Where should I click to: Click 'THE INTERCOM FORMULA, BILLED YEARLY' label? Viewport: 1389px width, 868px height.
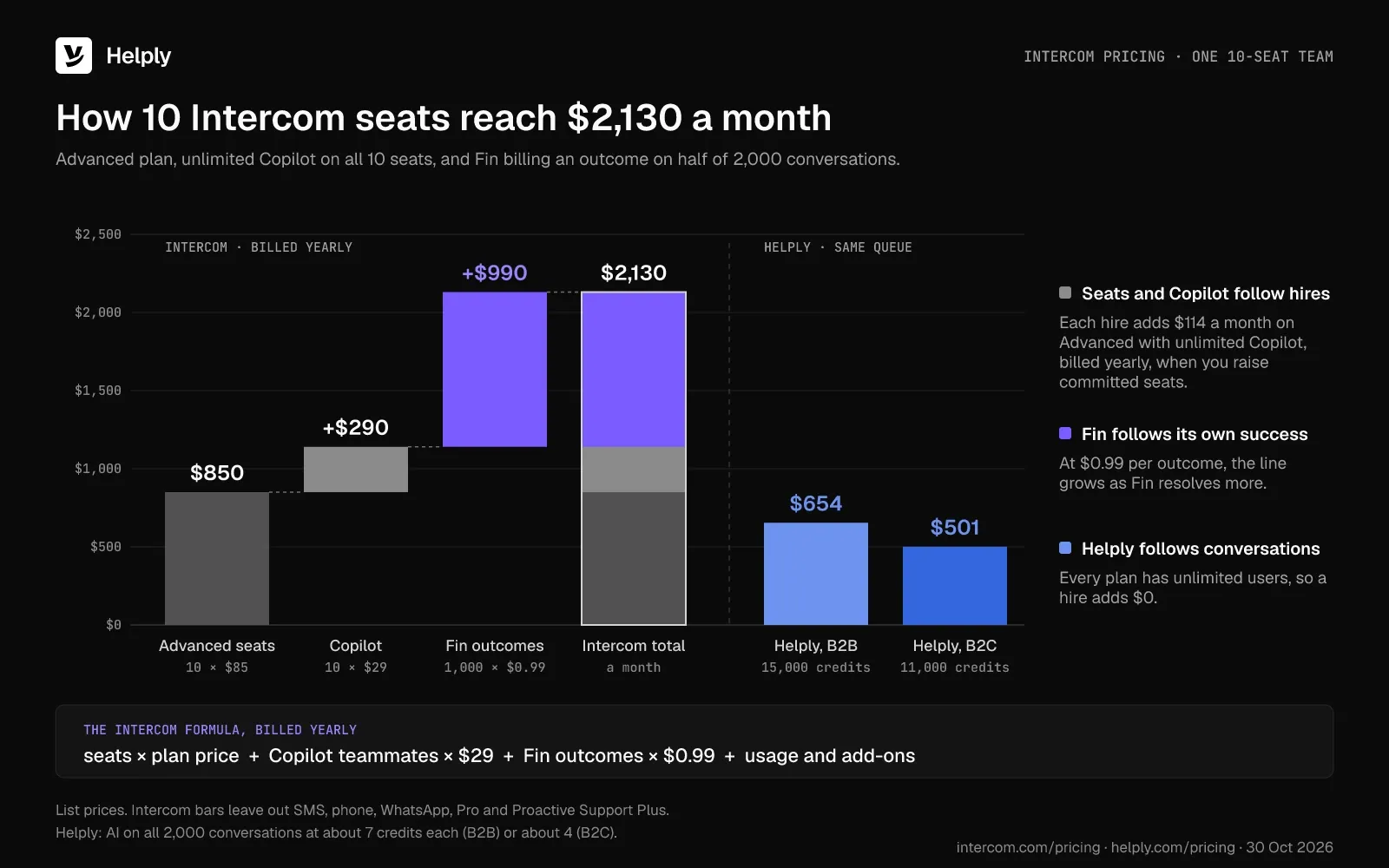221,730
